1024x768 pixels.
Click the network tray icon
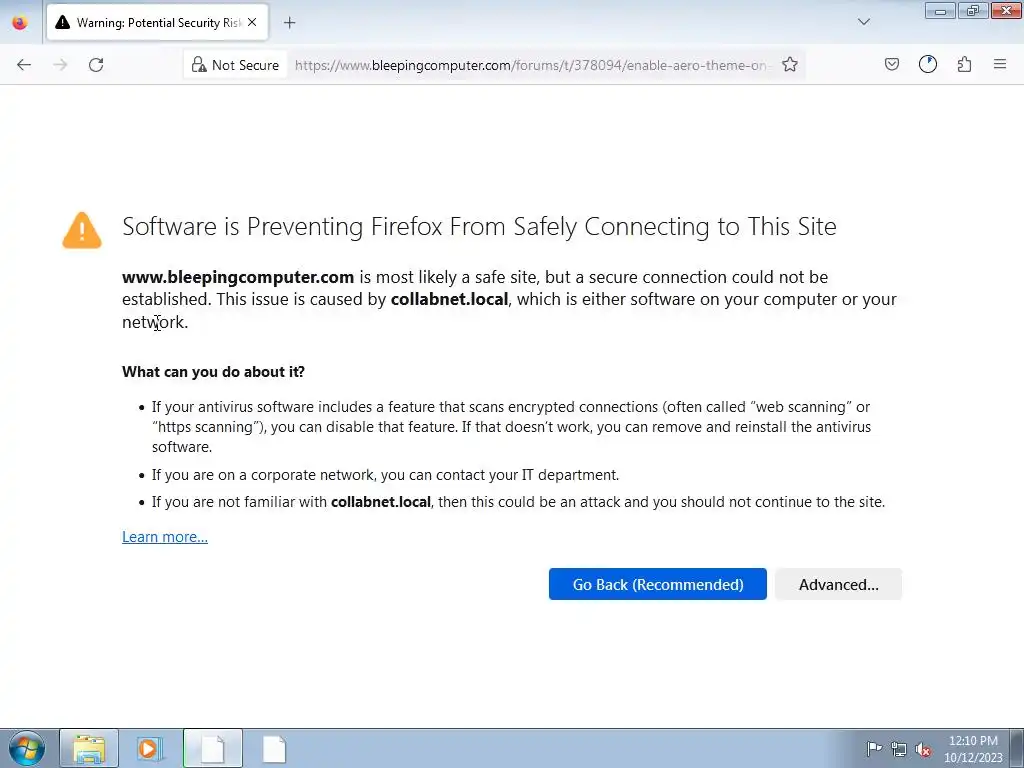click(x=899, y=749)
